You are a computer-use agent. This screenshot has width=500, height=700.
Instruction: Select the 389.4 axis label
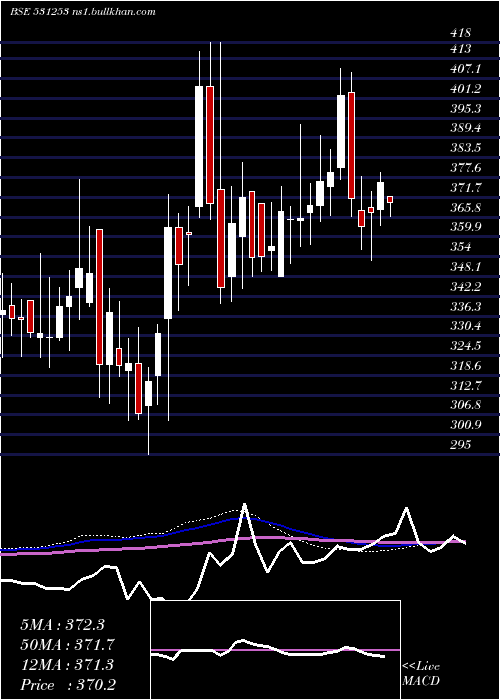click(465, 128)
